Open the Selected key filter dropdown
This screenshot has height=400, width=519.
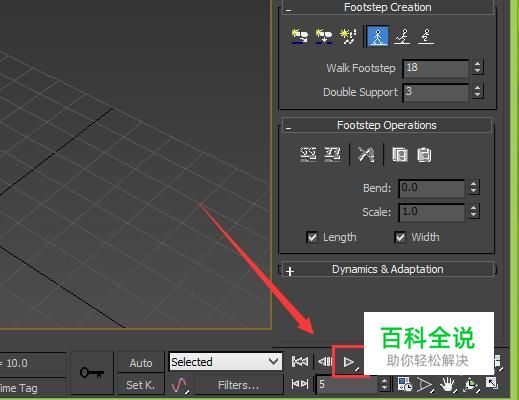[x=226, y=362]
